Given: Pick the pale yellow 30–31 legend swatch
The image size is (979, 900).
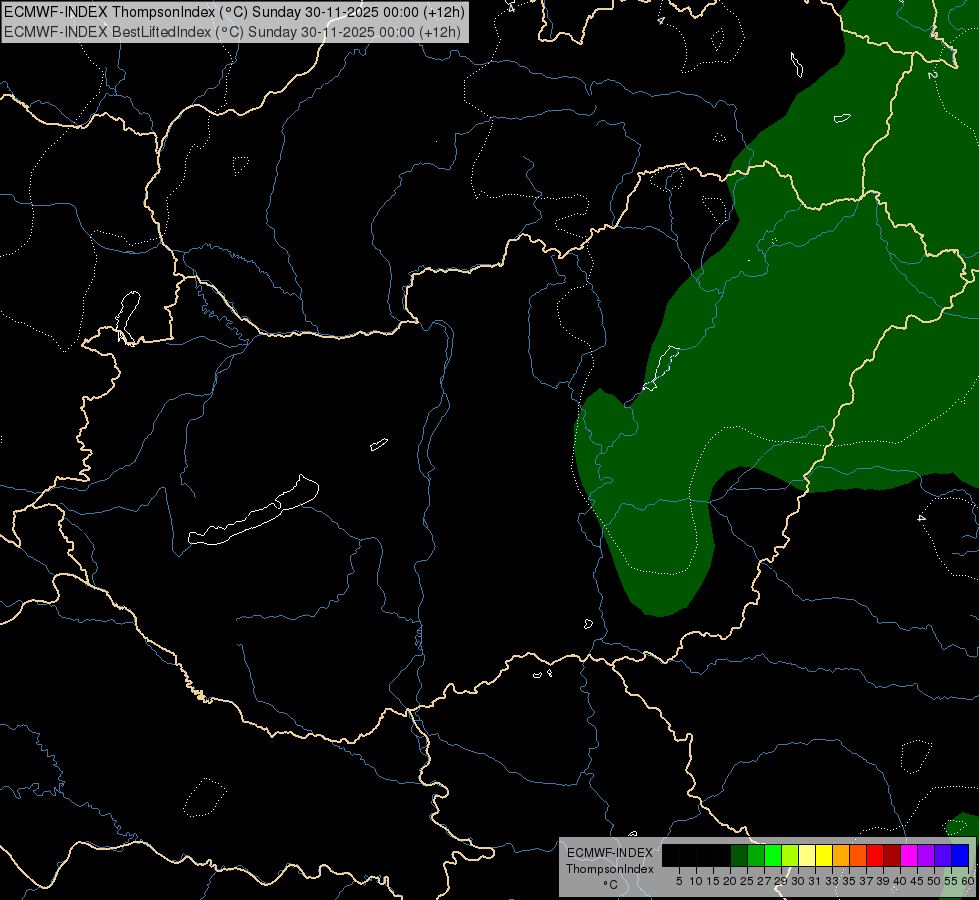Looking at the screenshot, I should [x=807, y=855].
